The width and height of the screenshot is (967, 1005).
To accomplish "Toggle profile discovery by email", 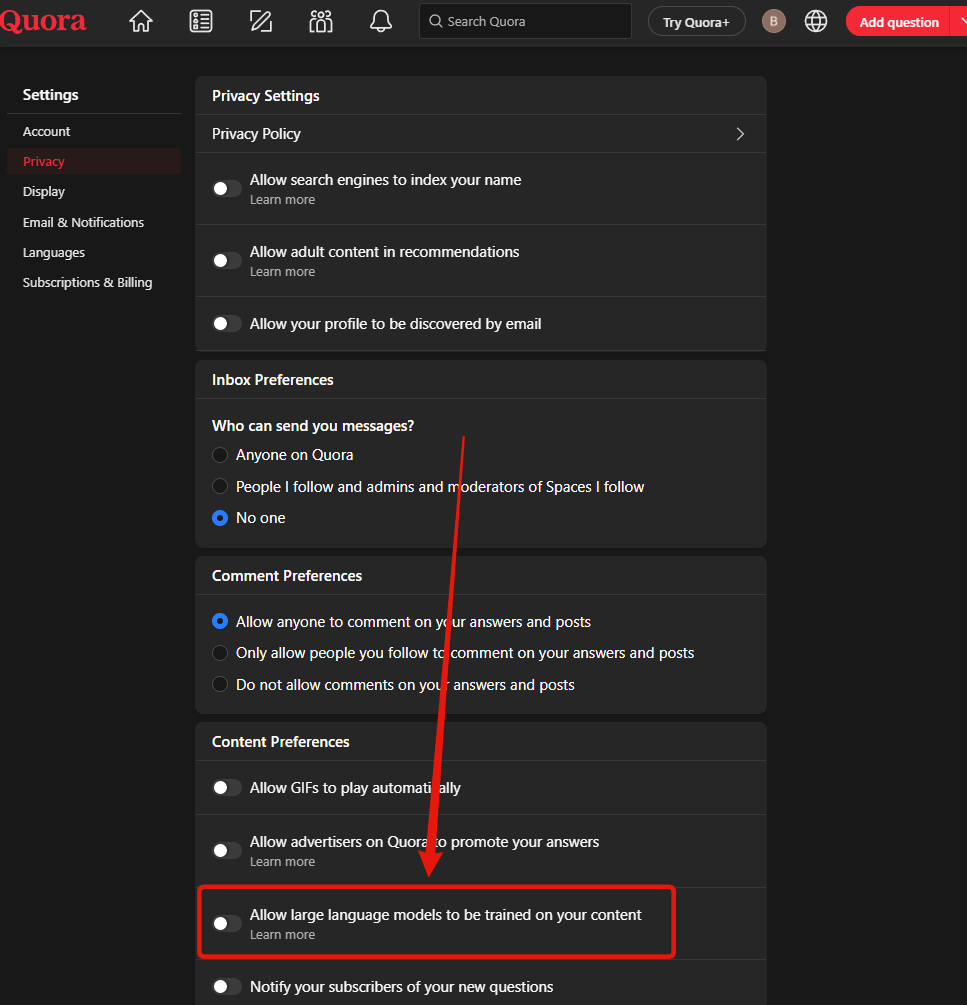I will [x=226, y=324].
